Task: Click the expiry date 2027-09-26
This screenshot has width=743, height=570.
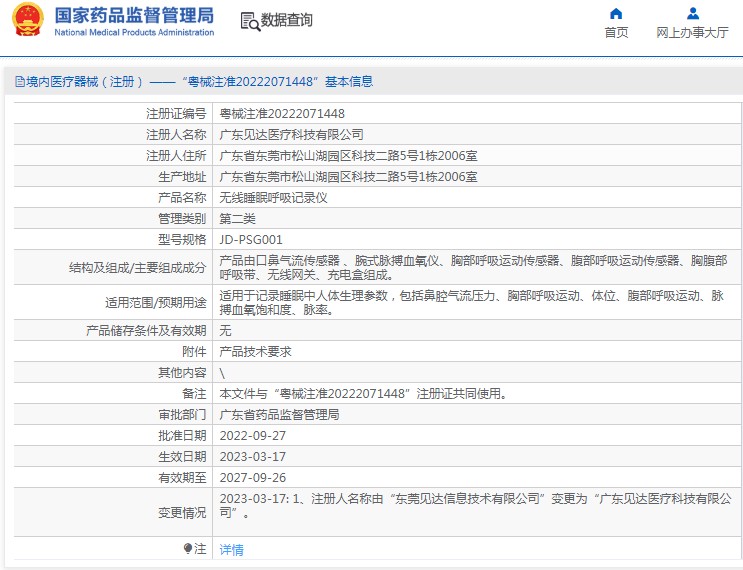Action: click(x=252, y=477)
